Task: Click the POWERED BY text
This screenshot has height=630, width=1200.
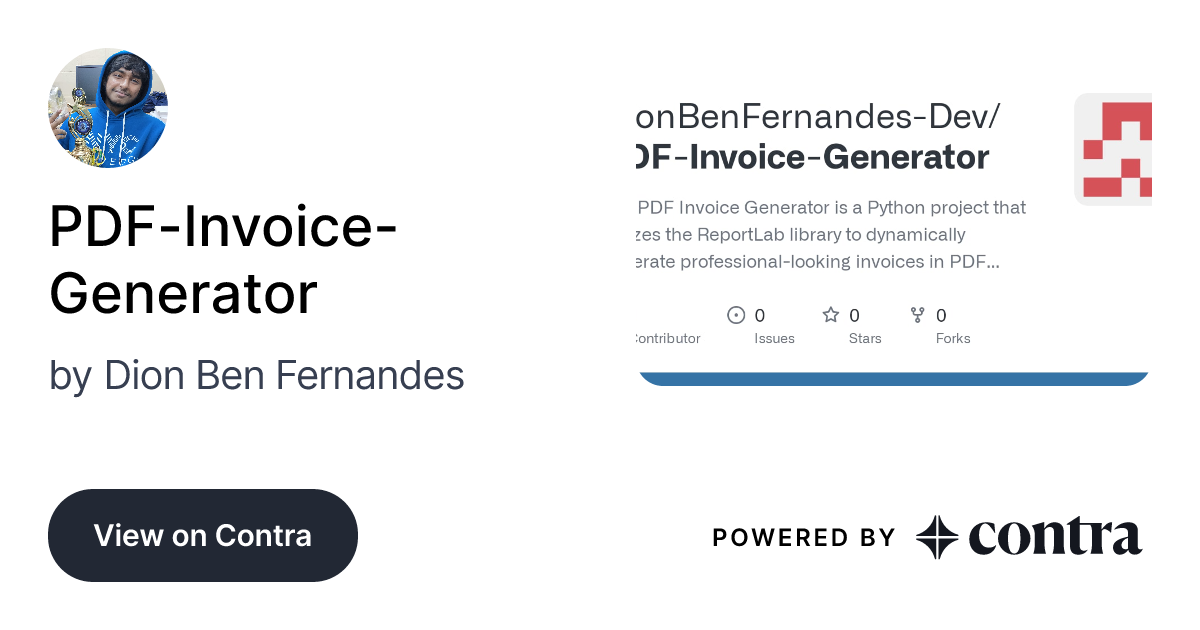Action: point(804,538)
